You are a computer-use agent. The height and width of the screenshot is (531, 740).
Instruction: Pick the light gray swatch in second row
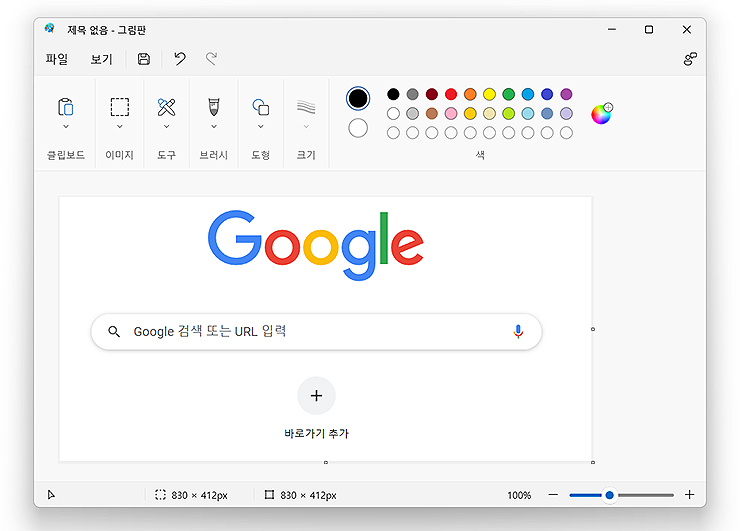(x=412, y=113)
